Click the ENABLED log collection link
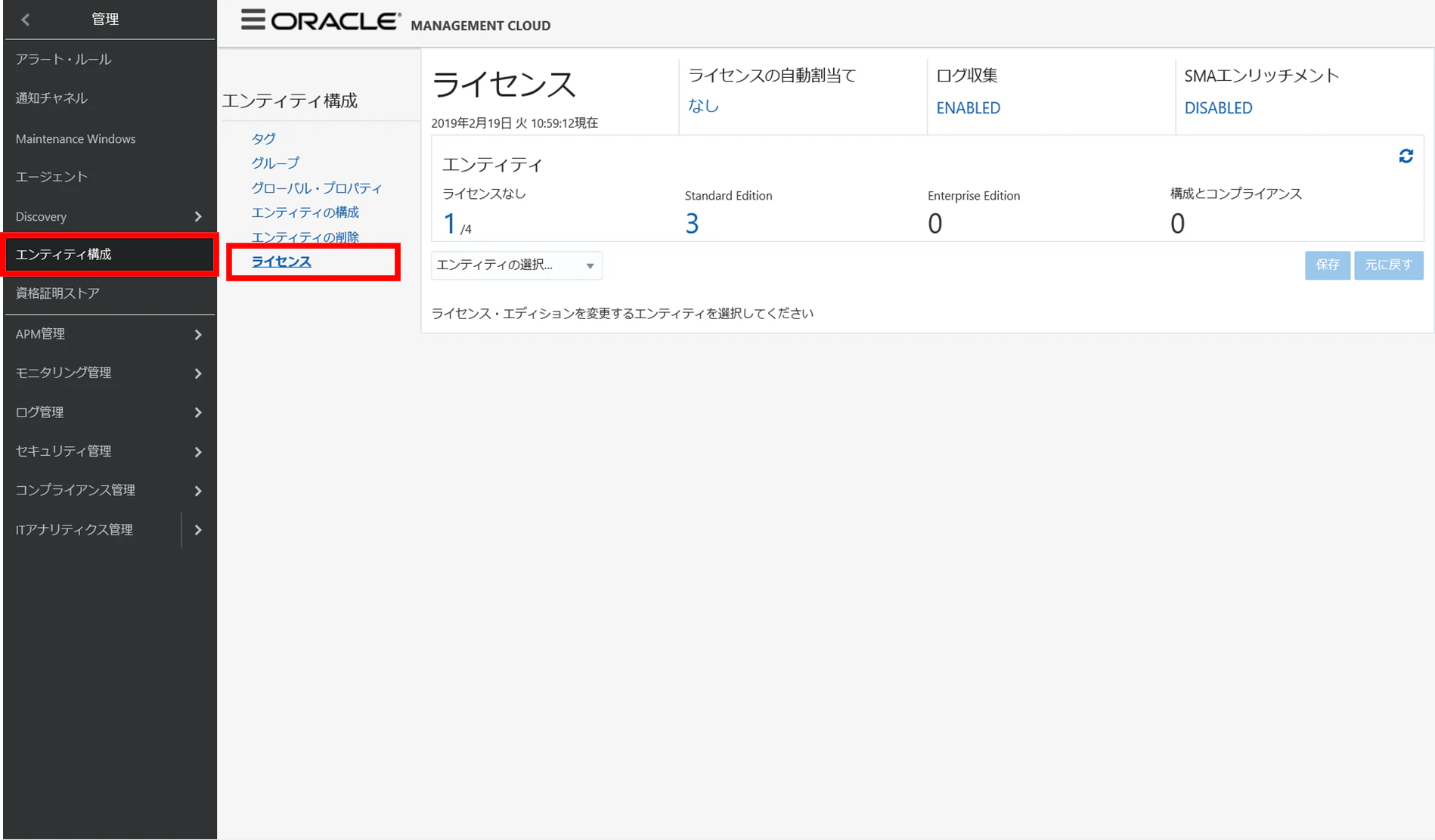1435x840 pixels. pyautogui.click(x=968, y=108)
